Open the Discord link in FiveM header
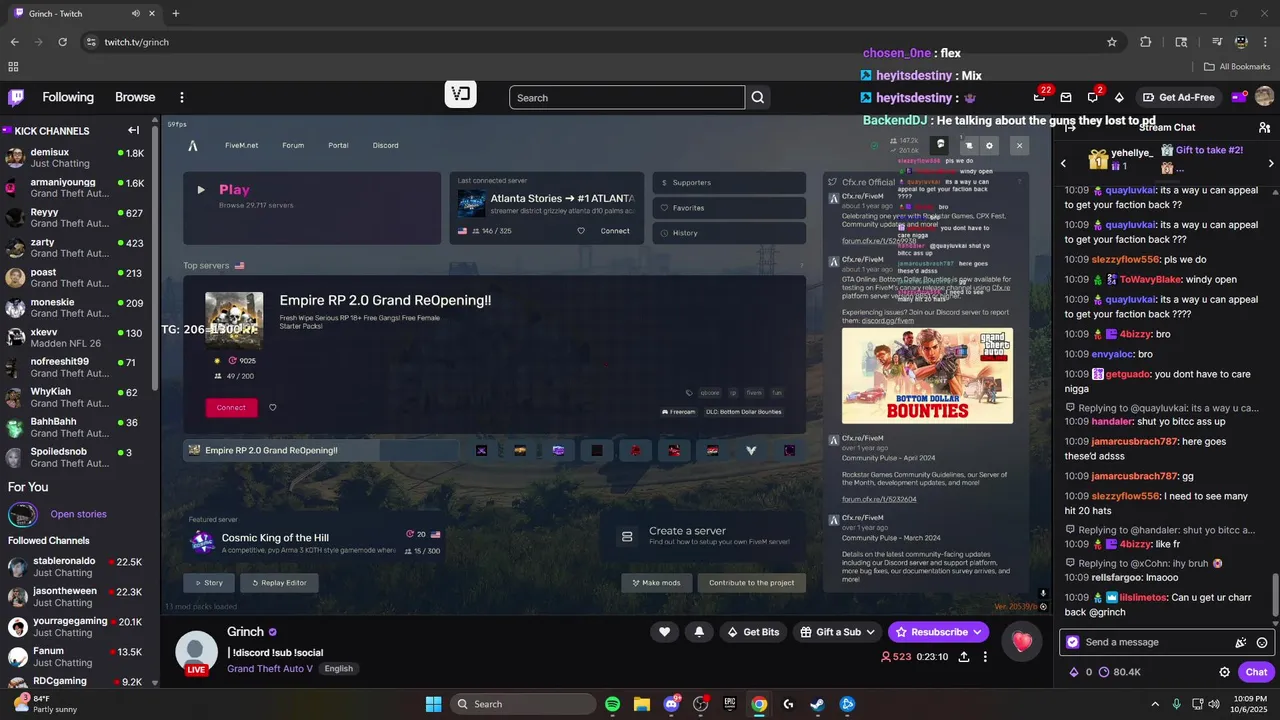This screenshot has width=1280, height=720. click(385, 145)
